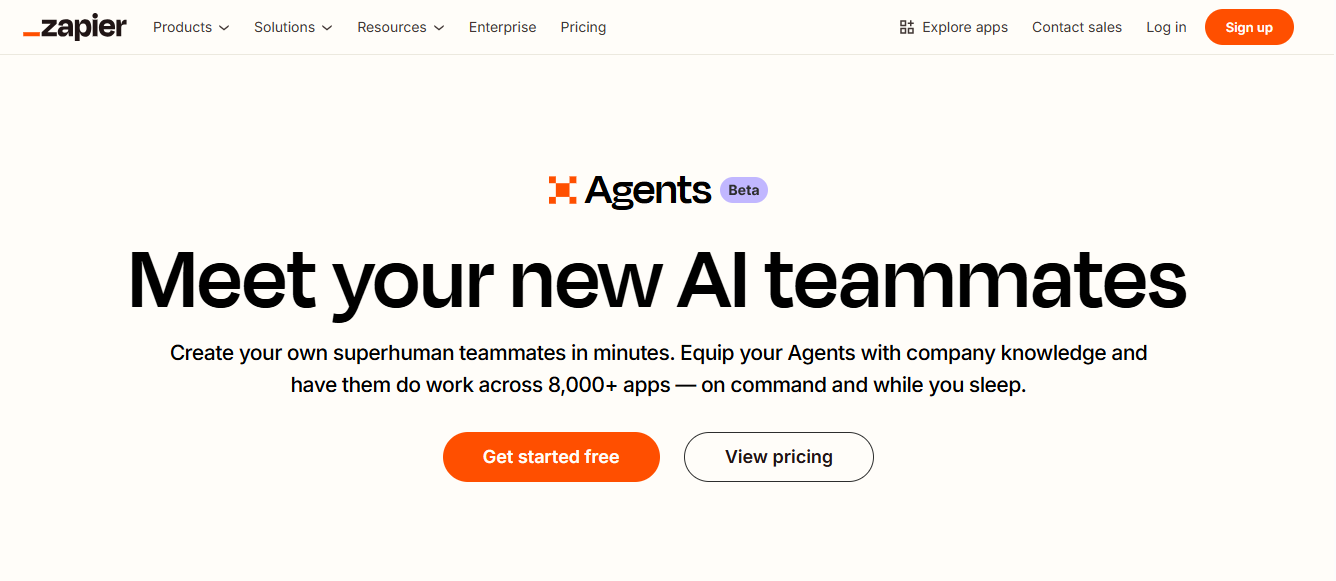Select the Explore apps text link

click(x=965, y=27)
